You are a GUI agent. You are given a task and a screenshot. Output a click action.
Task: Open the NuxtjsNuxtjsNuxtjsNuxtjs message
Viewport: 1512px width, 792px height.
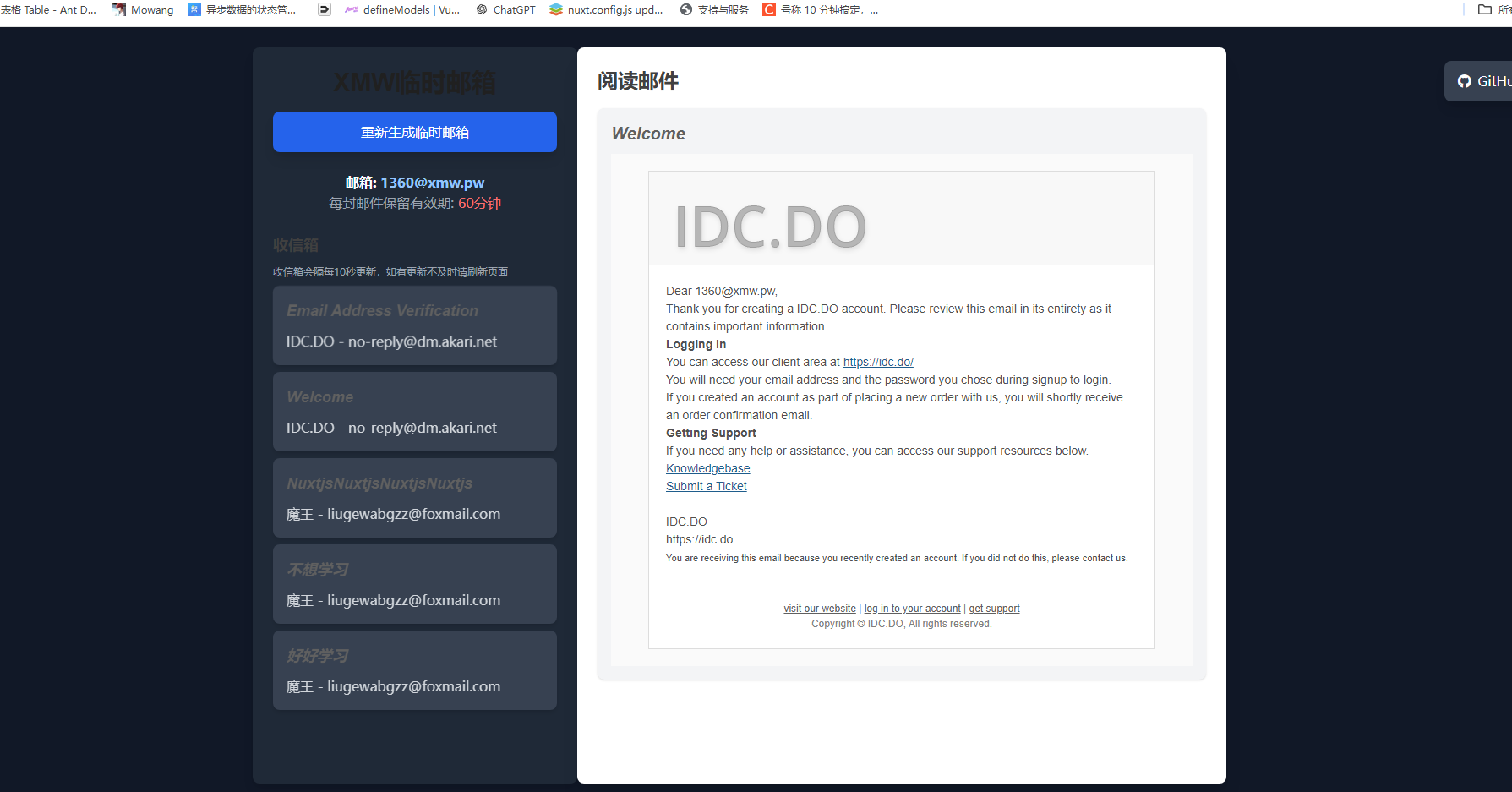(x=415, y=498)
